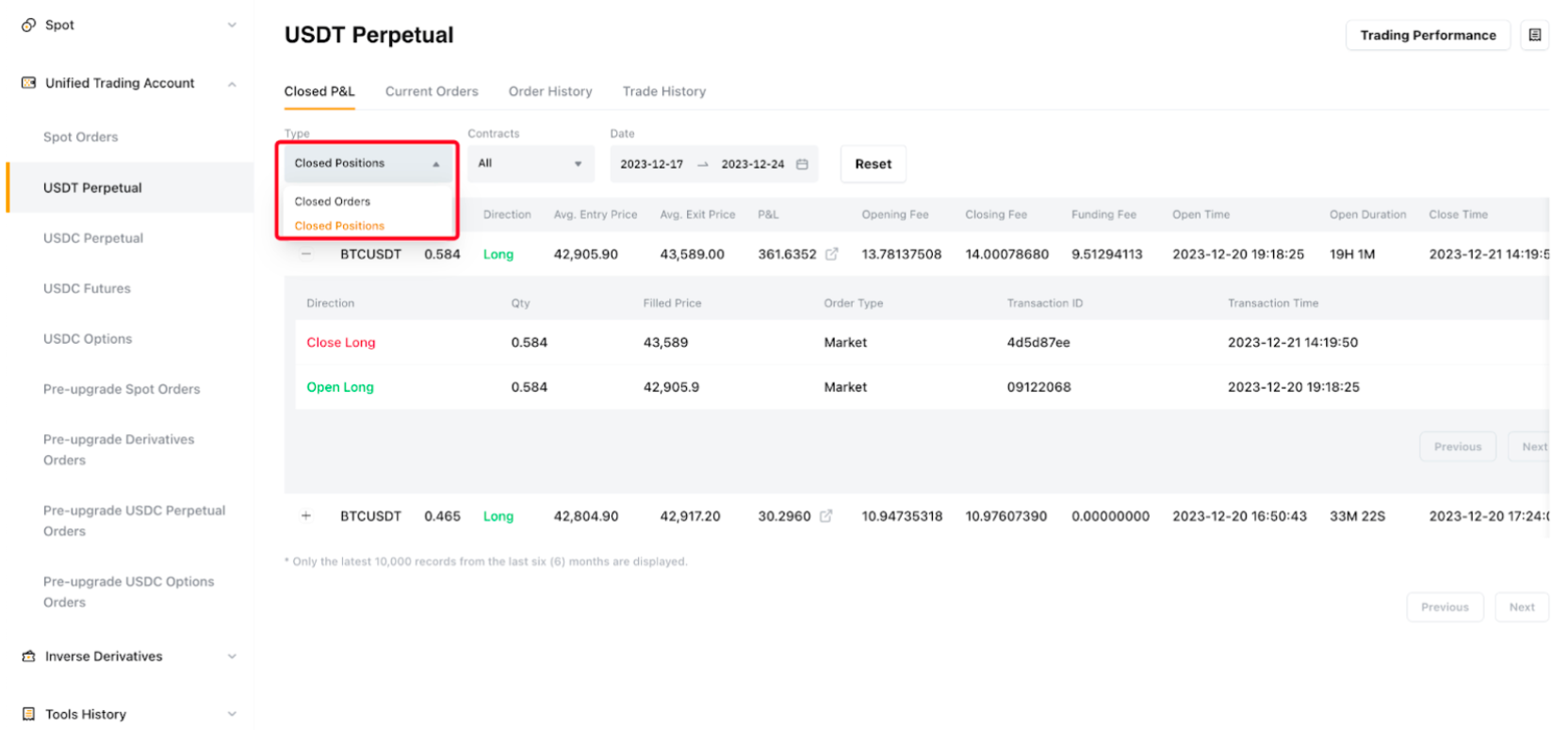This screenshot has width=1568, height=730.
Task: Switch to the Order History tab
Action: (x=550, y=91)
